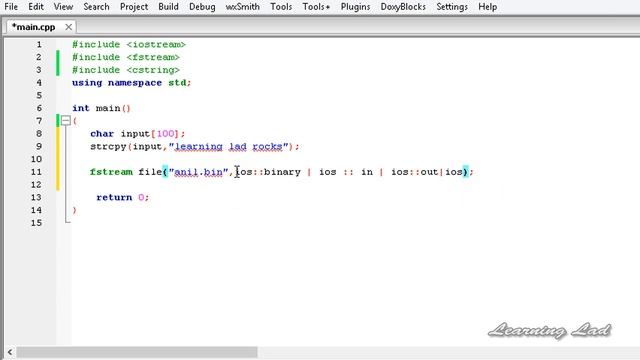Click the 'return 0;' statement

123,198
